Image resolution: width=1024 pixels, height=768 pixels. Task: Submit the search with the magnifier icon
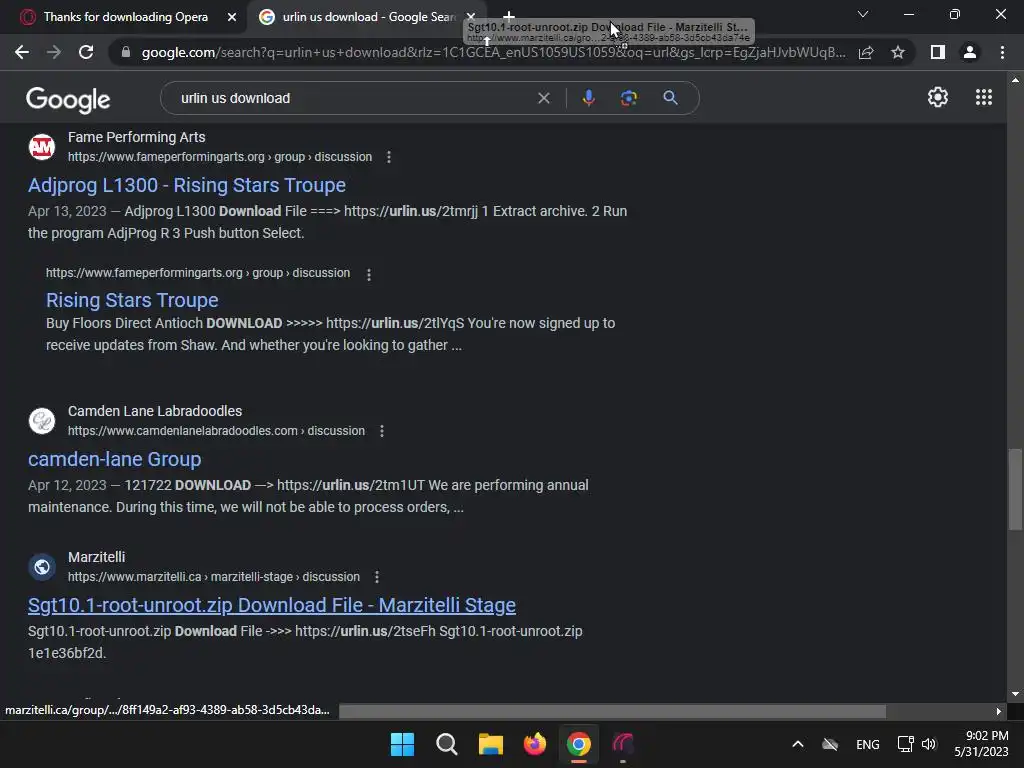(x=670, y=98)
